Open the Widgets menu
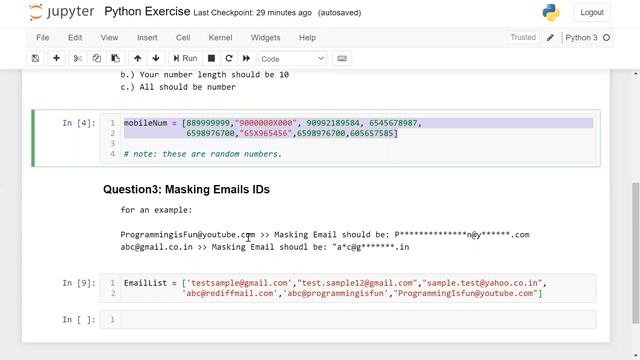This screenshot has width=640, height=360. point(265,38)
